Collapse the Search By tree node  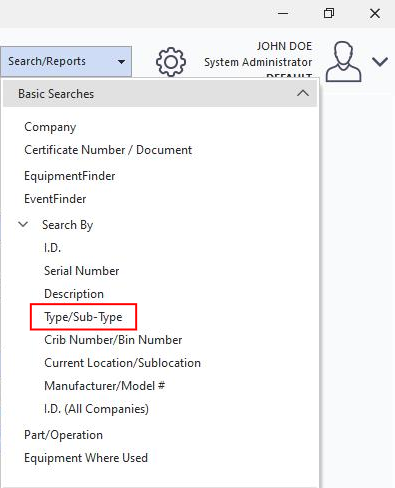click(x=23, y=224)
